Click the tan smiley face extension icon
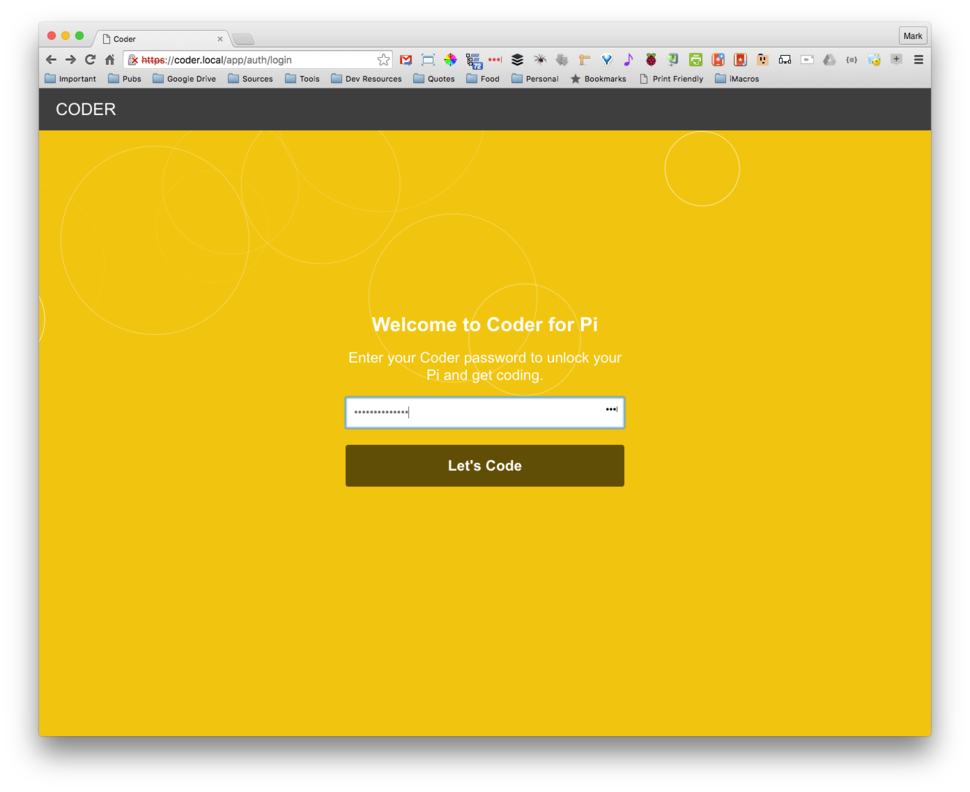 762,60
